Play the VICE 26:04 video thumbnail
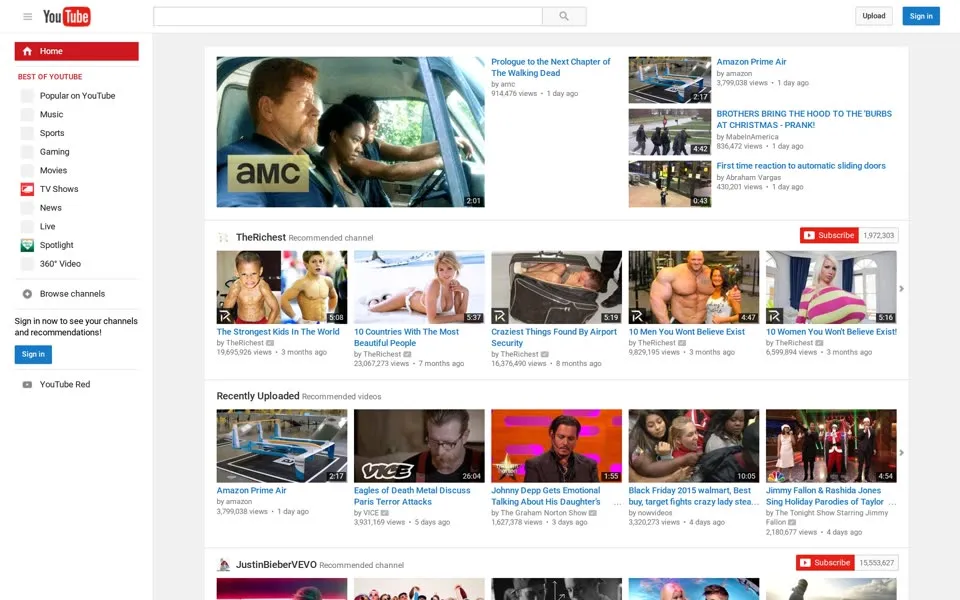Image resolution: width=960 pixels, height=600 pixels. (x=419, y=446)
